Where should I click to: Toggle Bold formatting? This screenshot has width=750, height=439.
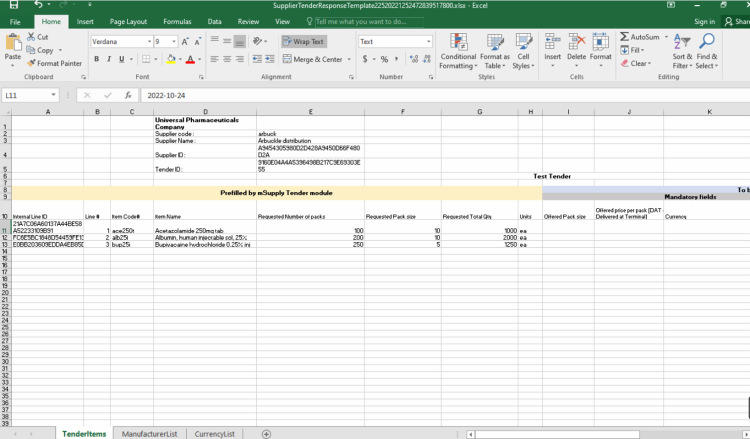[x=96, y=59]
